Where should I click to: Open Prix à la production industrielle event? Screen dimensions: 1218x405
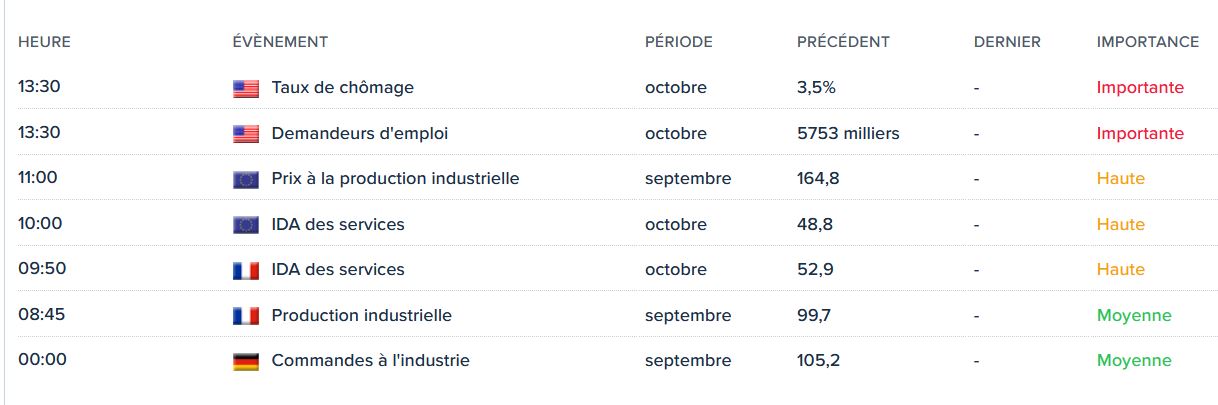395,179
